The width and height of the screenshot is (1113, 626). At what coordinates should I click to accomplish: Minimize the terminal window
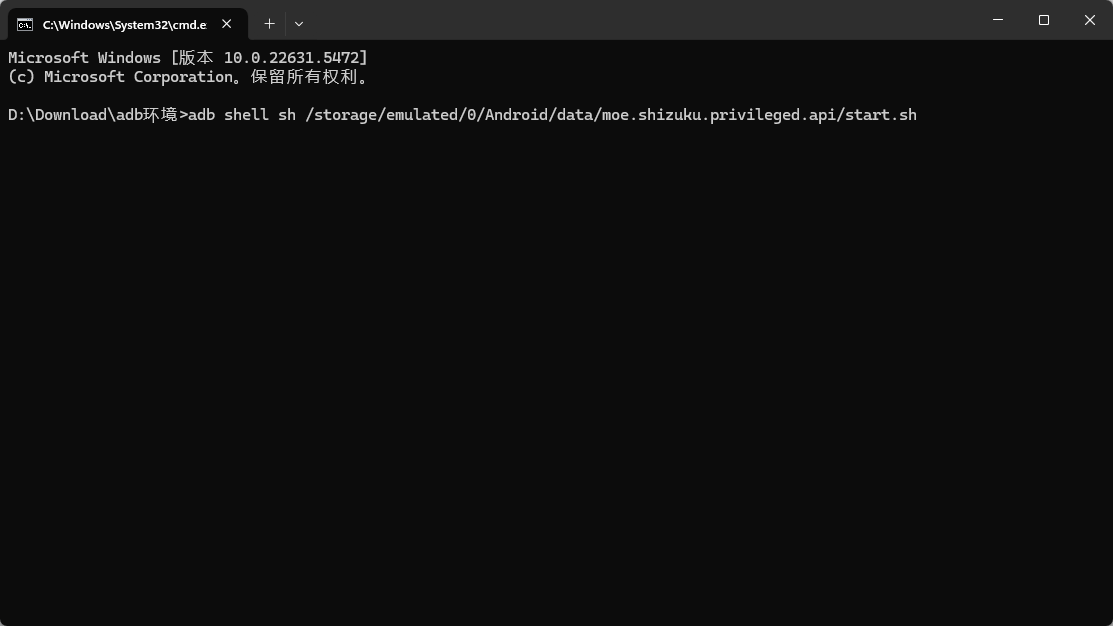pyautogui.click(x=998, y=20)
